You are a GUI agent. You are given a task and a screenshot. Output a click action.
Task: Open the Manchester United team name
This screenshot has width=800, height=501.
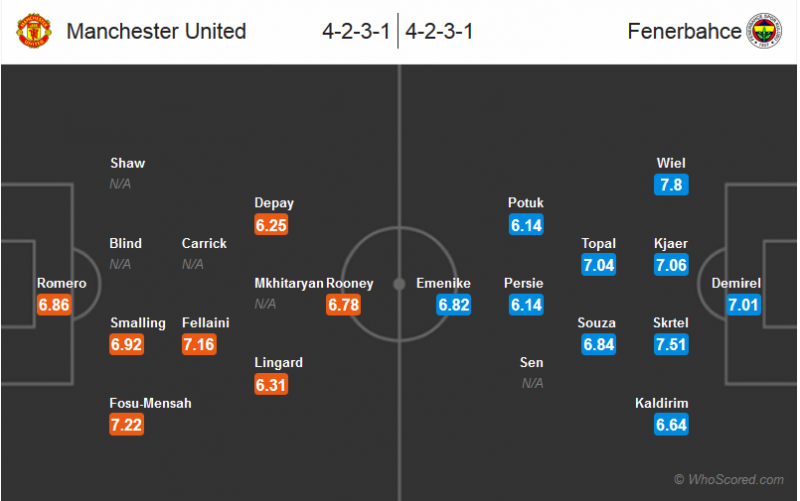(x=156, y=31)
